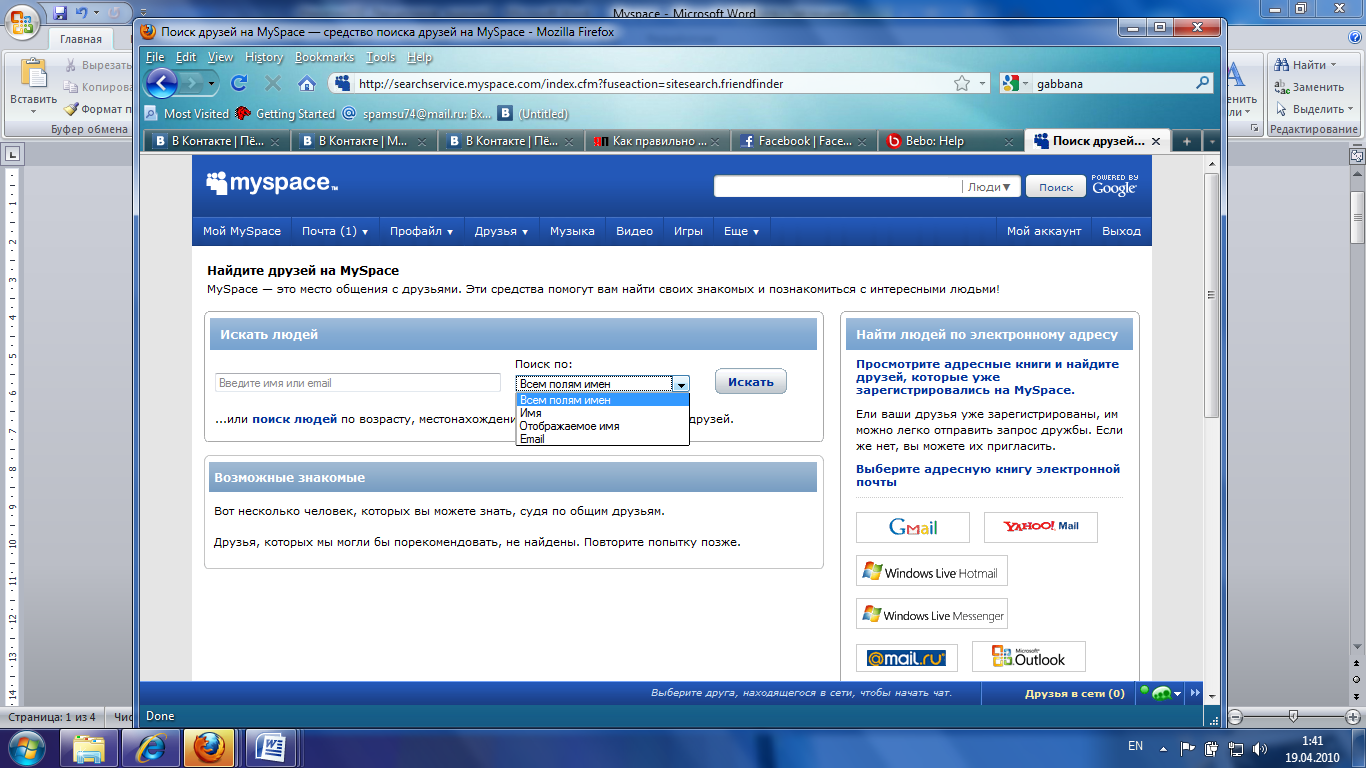This screenshot has width=1366, height=768.
Task: Open the Поиск по combo box arrow
Action: click(681, 383)
